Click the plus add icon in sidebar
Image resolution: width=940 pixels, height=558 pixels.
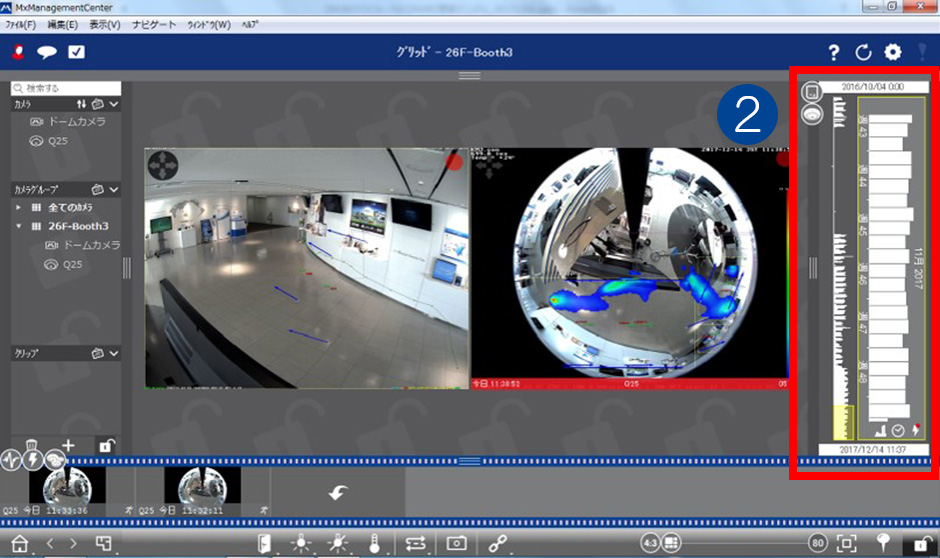(68, 445)
